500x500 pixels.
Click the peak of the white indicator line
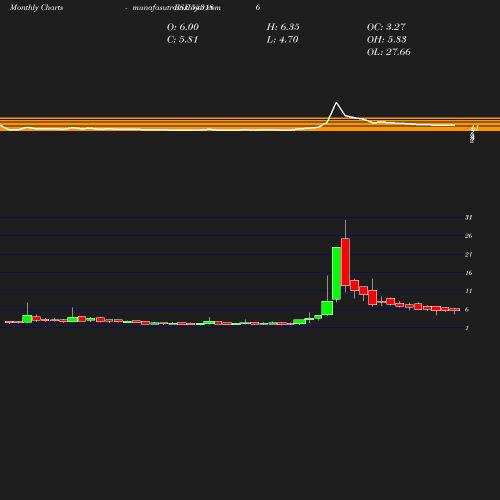(x=336, y=103)
